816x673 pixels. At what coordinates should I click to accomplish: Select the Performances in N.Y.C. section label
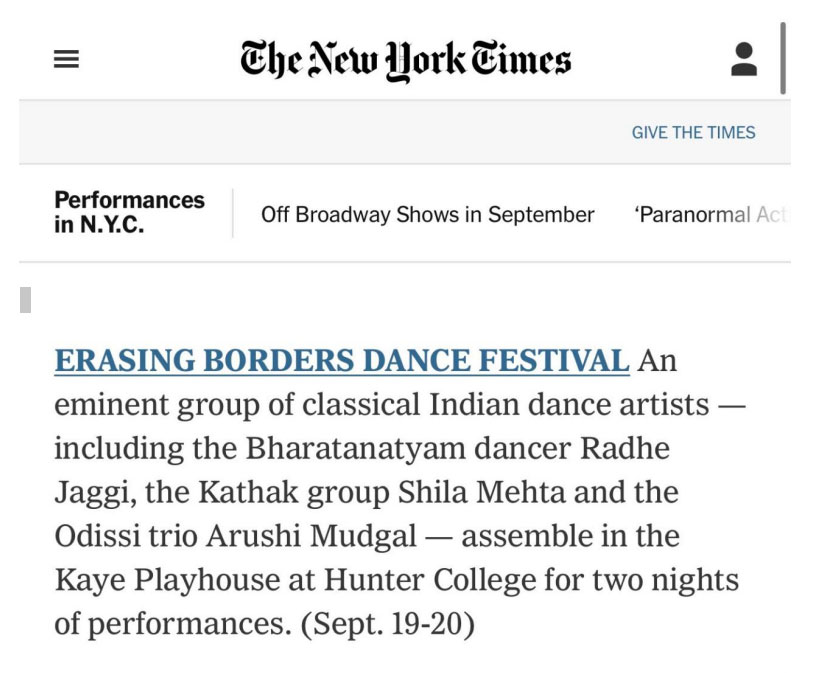(129, 212)
